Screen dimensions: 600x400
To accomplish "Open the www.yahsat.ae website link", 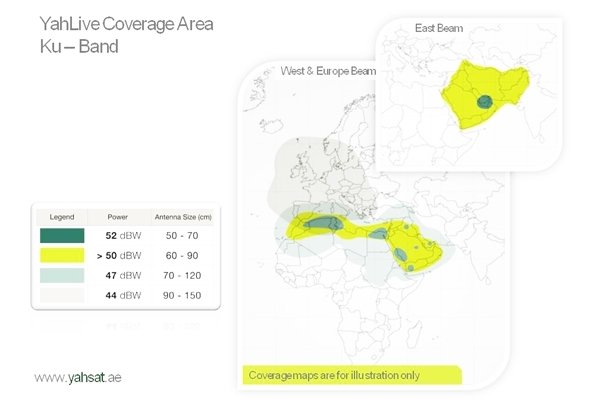I will (78, 377).
